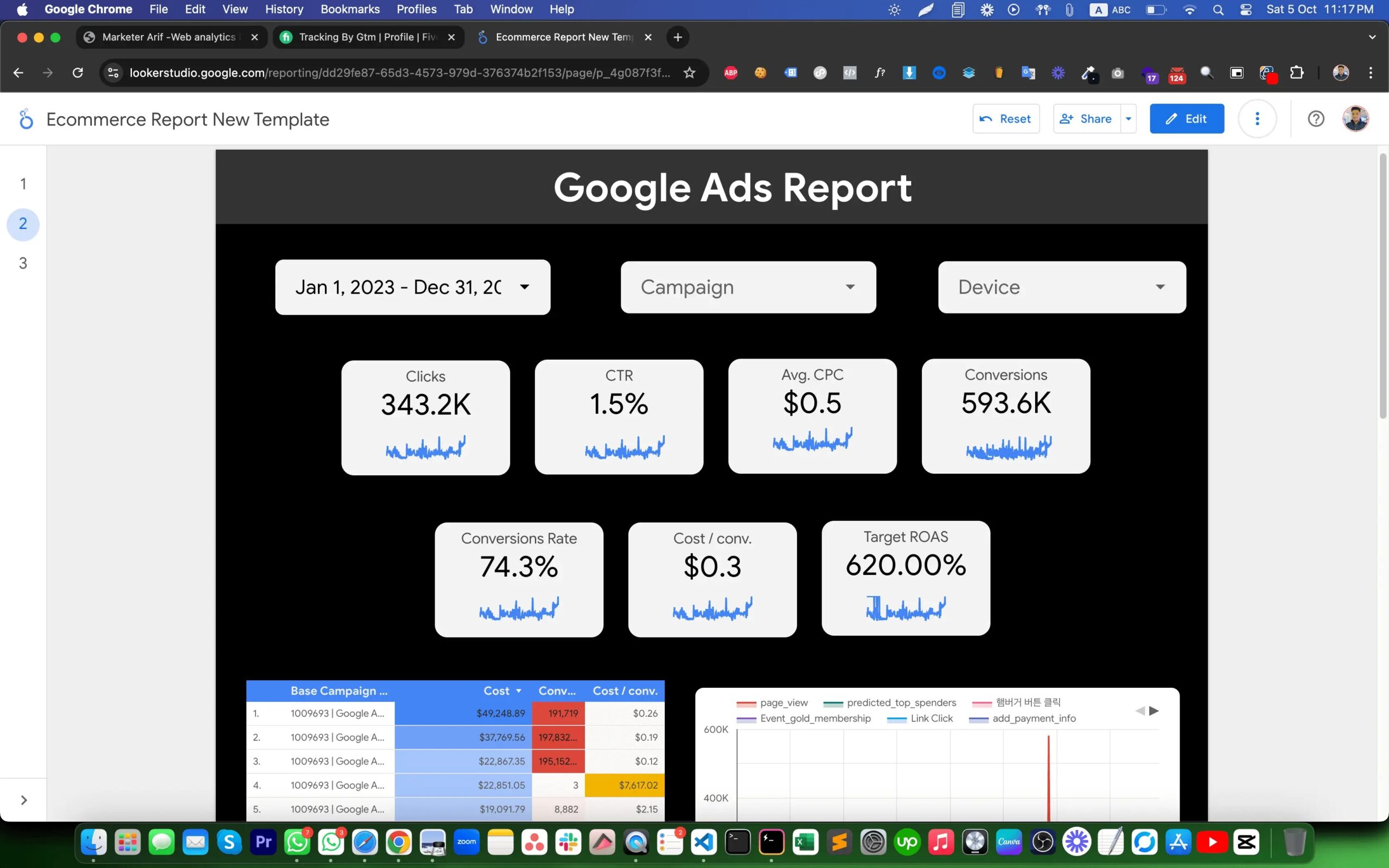The width and height of the screenshot is (1389, 868).
Task: Toggle add_payment_info legend entry
Action: click(x=1022, y=718)
